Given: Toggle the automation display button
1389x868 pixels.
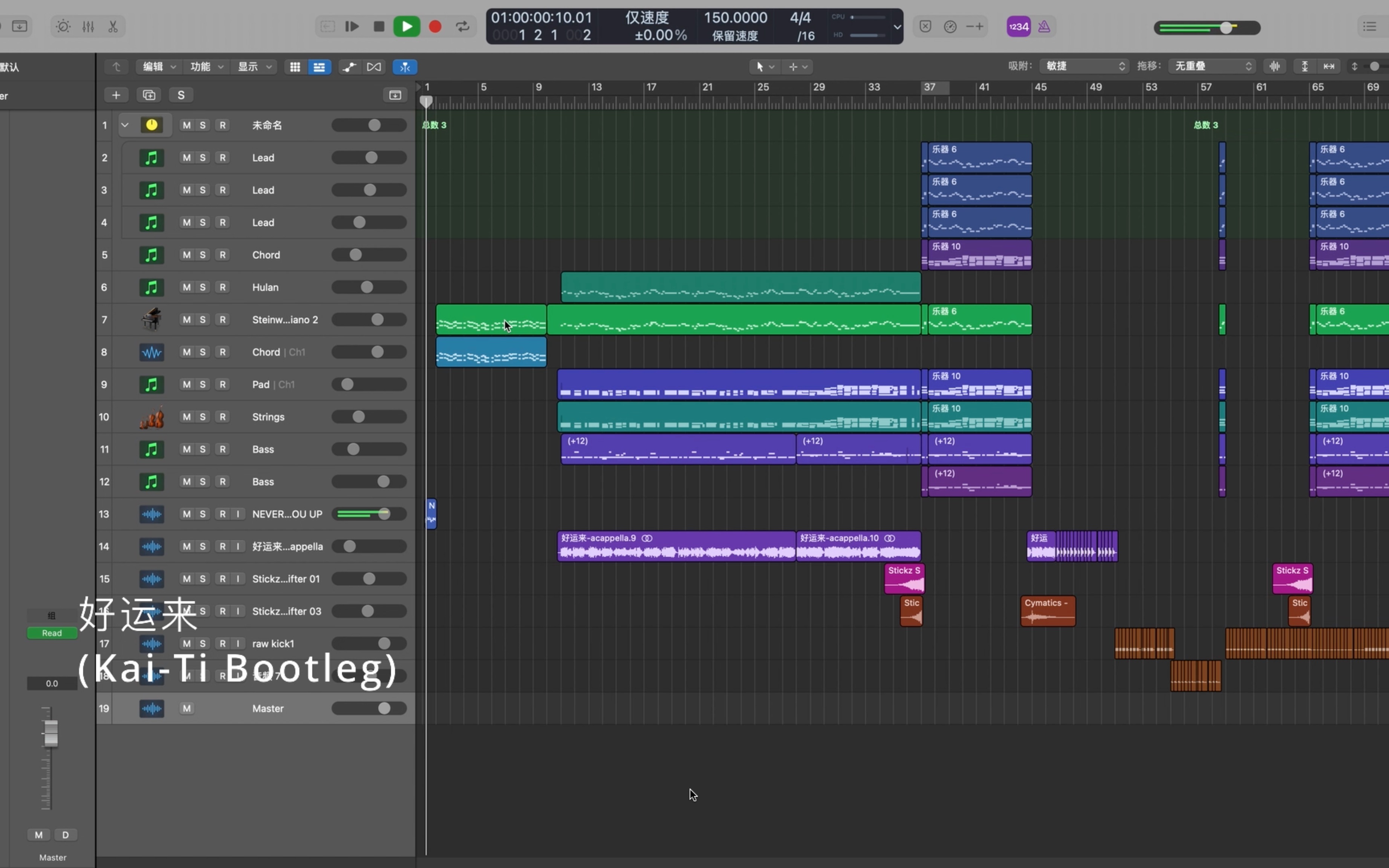Looking at the screenshot, I should (349, 67).
